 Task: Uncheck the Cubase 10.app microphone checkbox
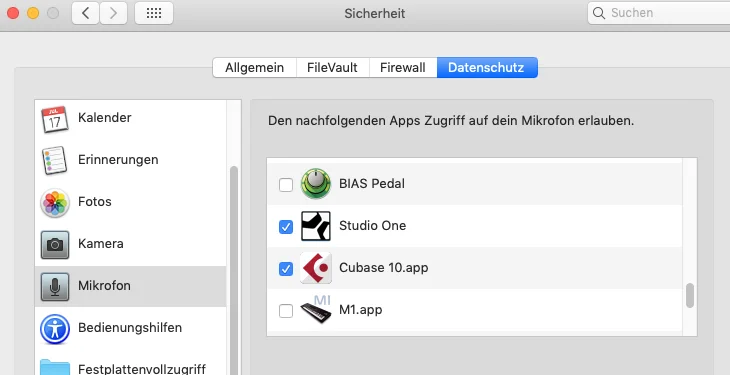(x=286, y=269)
